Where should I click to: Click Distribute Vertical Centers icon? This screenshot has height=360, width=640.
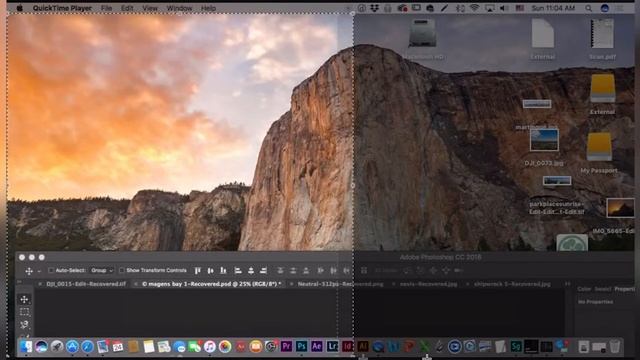(x=293, y=271)
